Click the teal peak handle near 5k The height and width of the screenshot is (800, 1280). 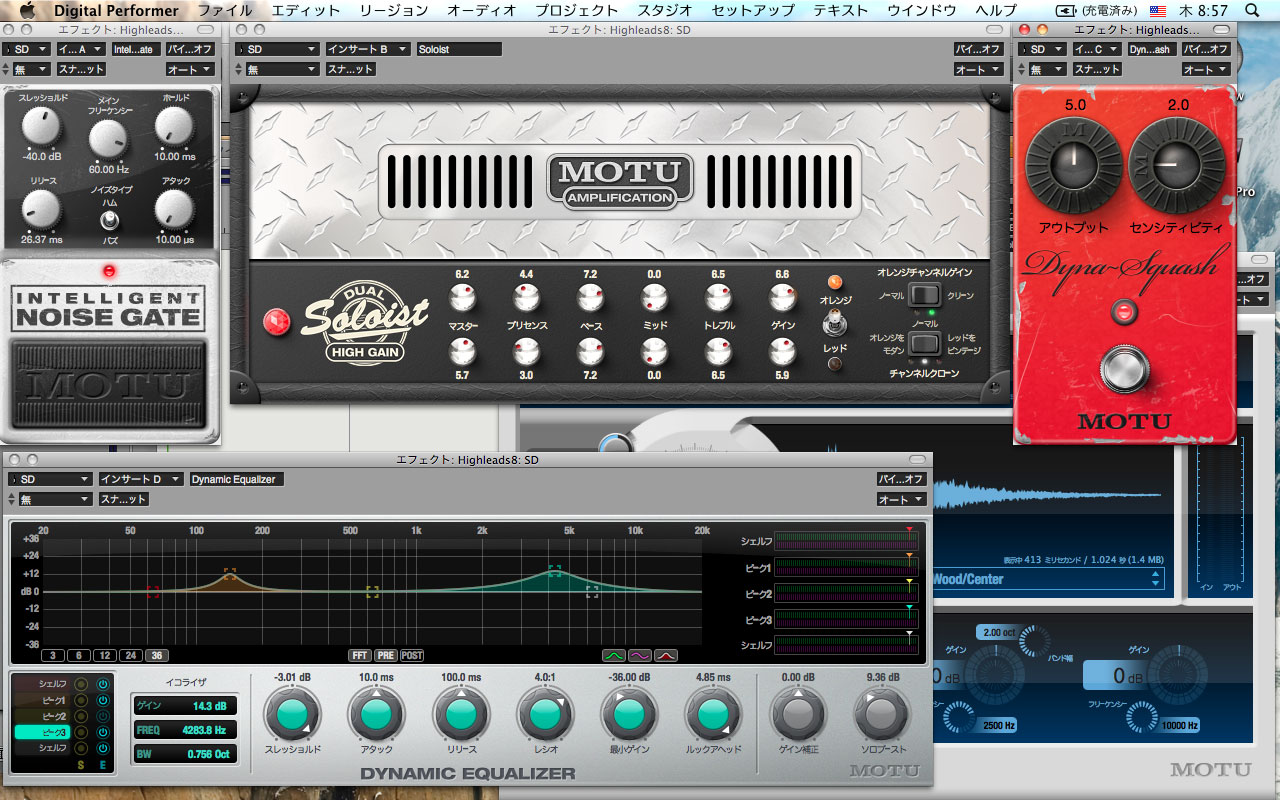(x=555, y=571)
